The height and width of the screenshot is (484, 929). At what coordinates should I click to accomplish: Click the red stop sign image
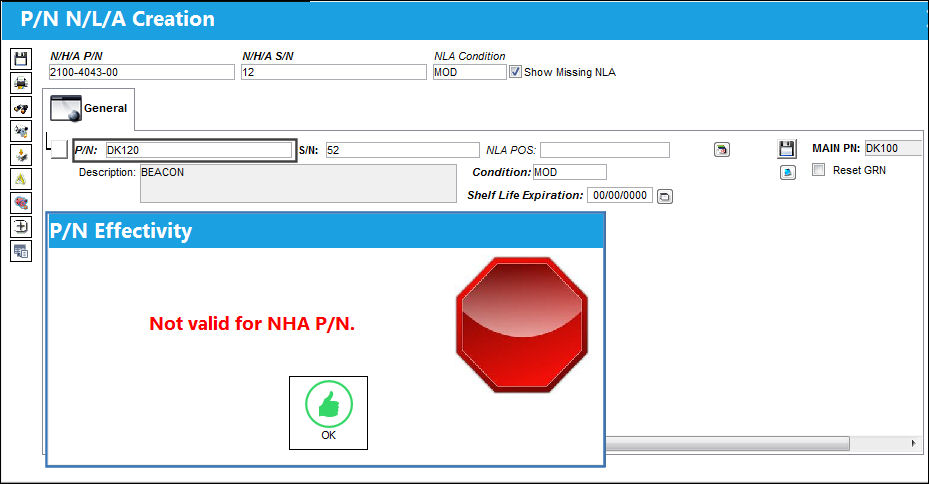coord(521,325)
